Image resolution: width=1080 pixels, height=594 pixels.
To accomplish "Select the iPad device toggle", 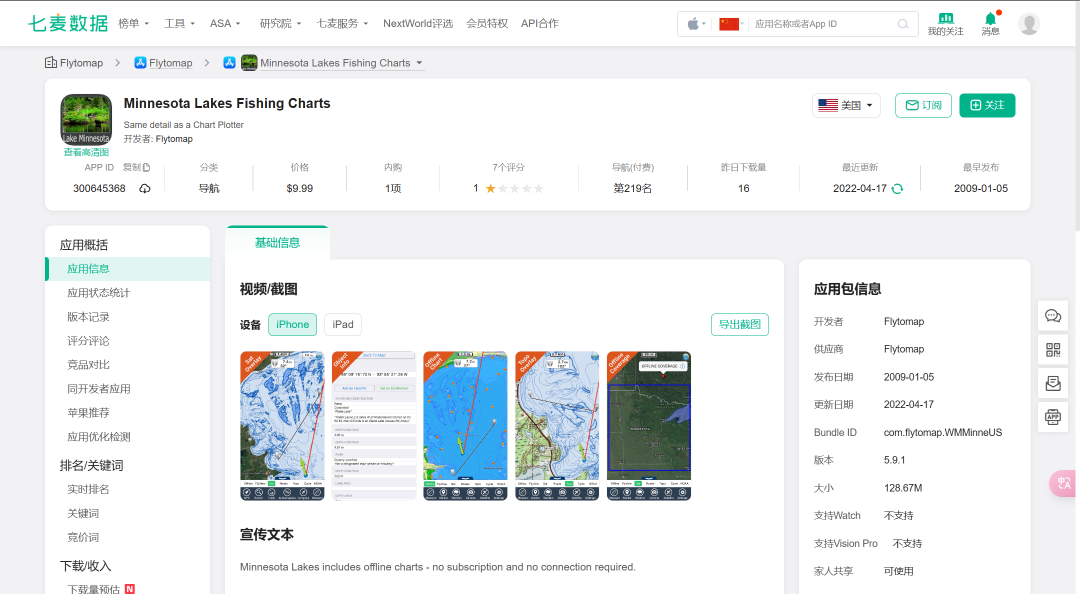I will (x=343, y=325).
